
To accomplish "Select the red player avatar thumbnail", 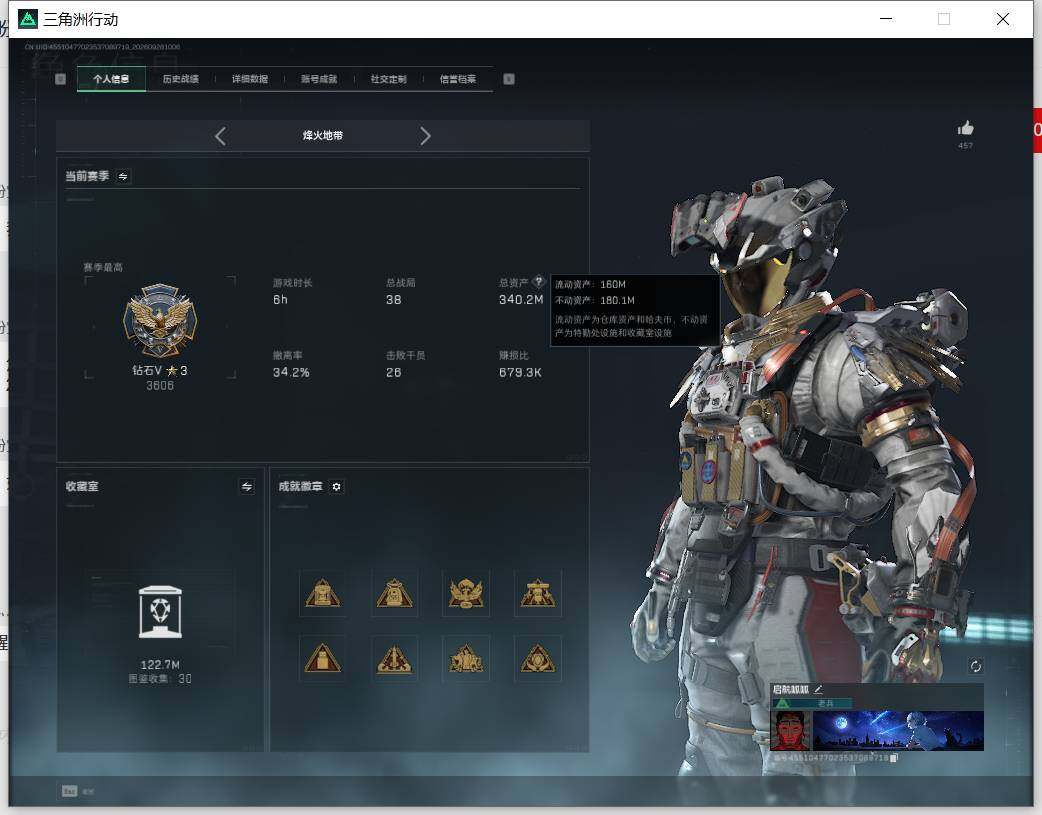I will [789, 731].
